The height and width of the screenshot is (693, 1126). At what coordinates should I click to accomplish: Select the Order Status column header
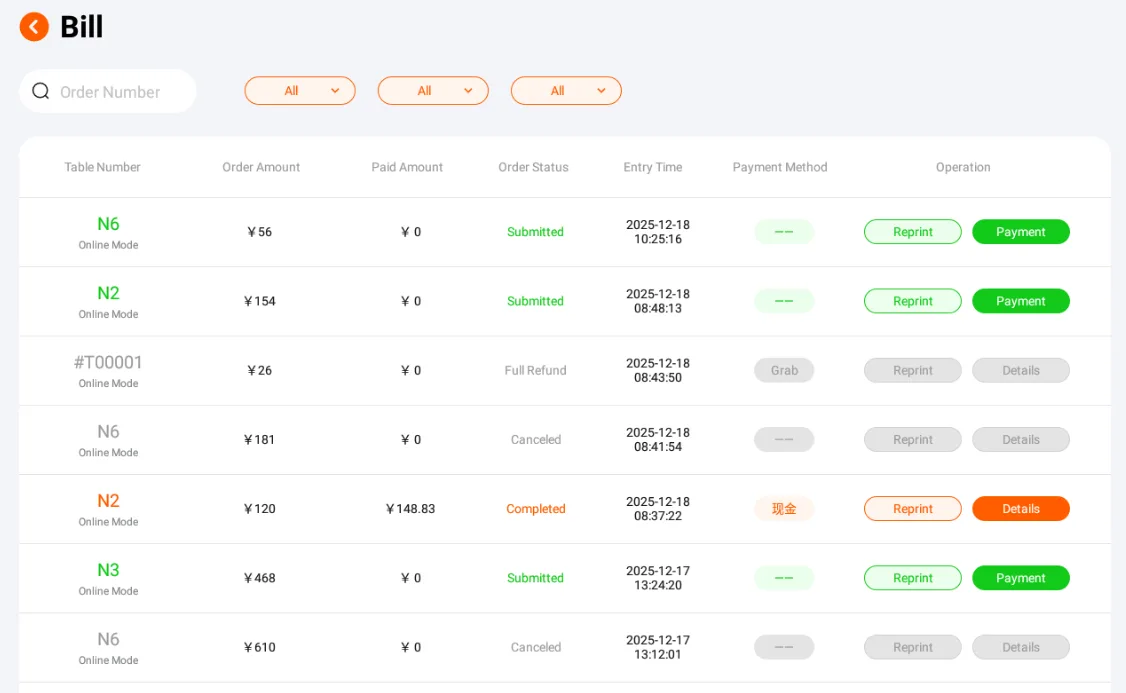click(534, 167)
